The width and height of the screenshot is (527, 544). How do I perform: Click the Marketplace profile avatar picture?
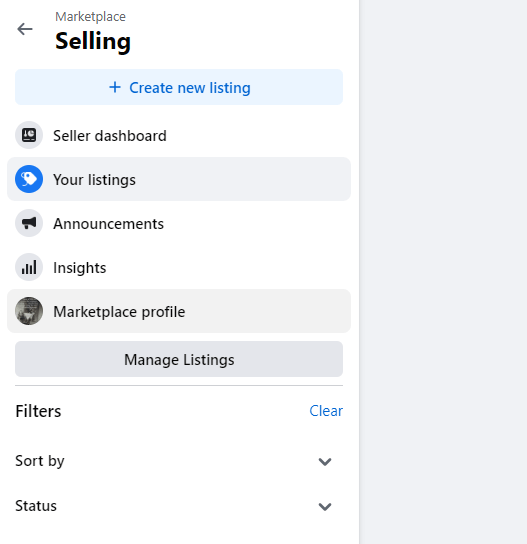[x=29, y=311]
